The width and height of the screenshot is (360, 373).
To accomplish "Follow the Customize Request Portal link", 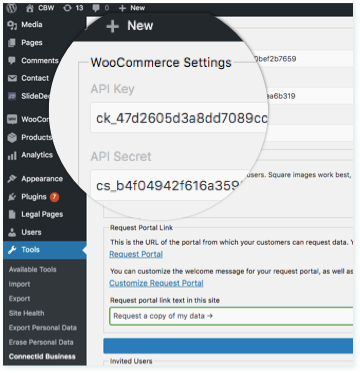I will click(156, 283).
